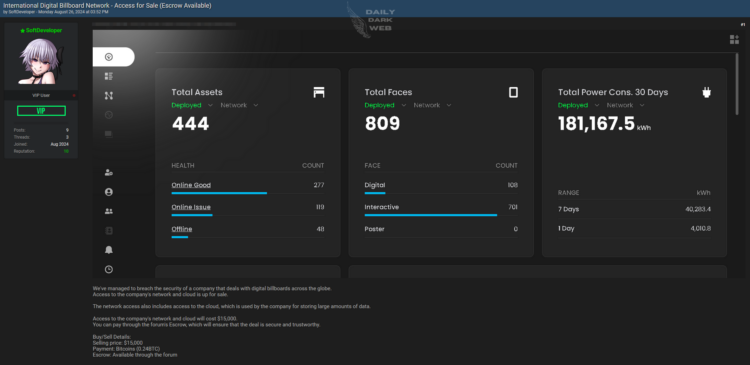Click the FACE column header
The image size is (750, 365).
click(x=373, y=166)
